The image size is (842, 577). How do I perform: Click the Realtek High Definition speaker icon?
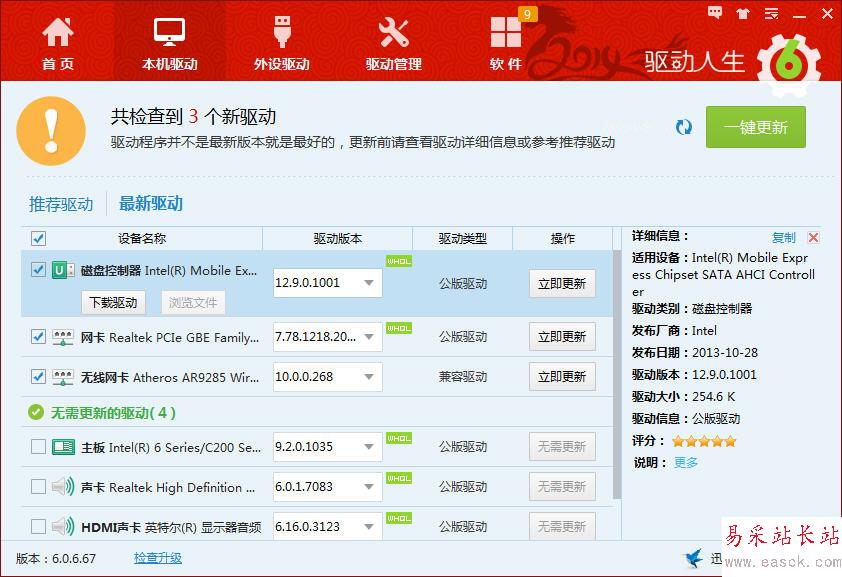click(x=63, y=487)
